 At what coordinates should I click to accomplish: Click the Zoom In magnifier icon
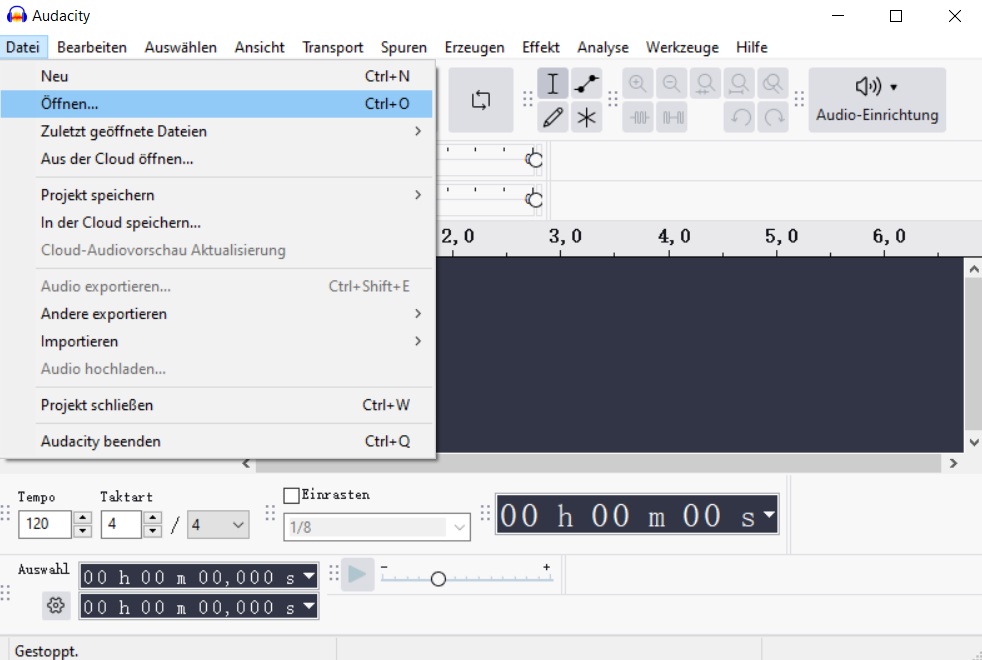click(638, 84)
